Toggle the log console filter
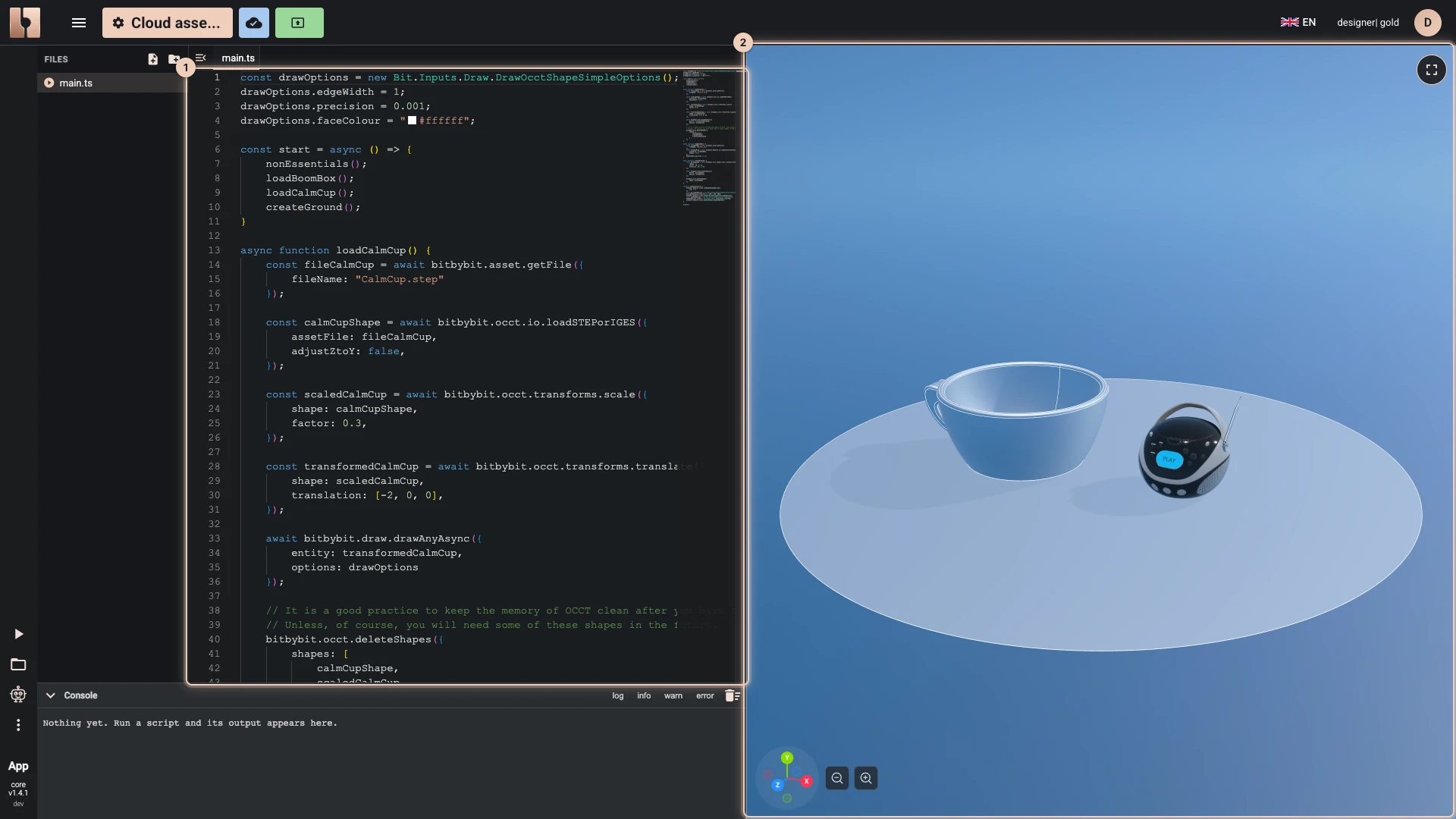 [618, 695]
